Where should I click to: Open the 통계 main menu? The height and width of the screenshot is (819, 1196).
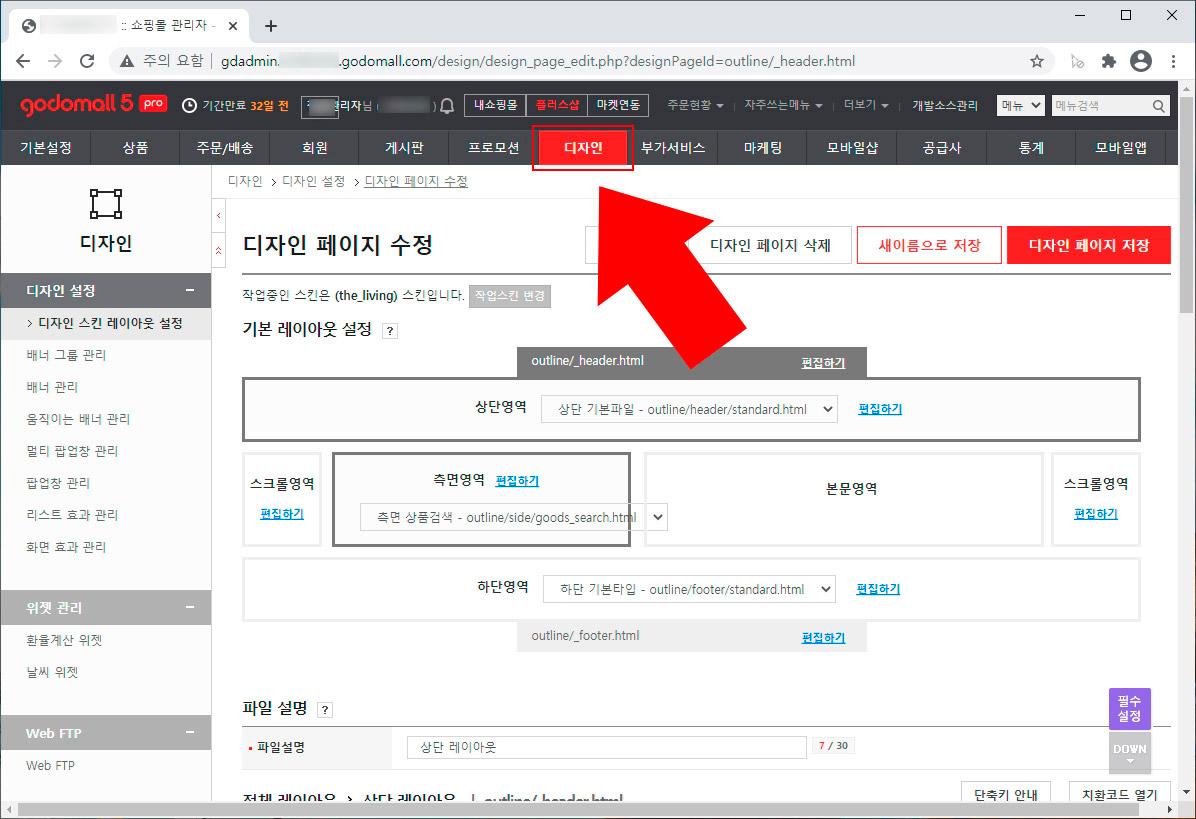coord(1030,148)
